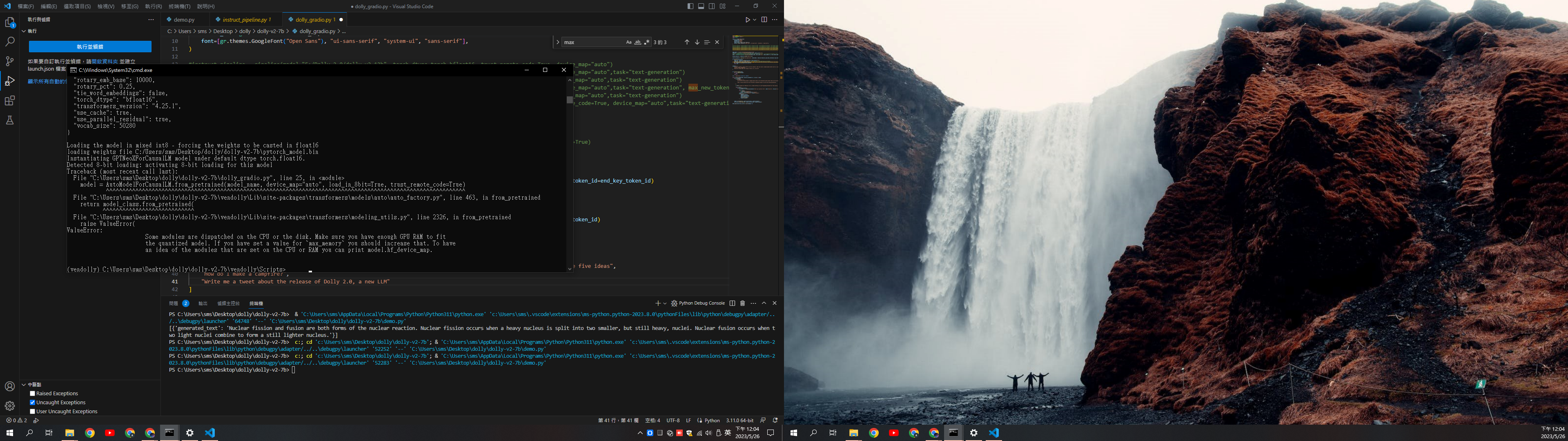Click the 開啟資料夾 link
This screenshot has width=1568, height=441.
[x=105, y=62]
